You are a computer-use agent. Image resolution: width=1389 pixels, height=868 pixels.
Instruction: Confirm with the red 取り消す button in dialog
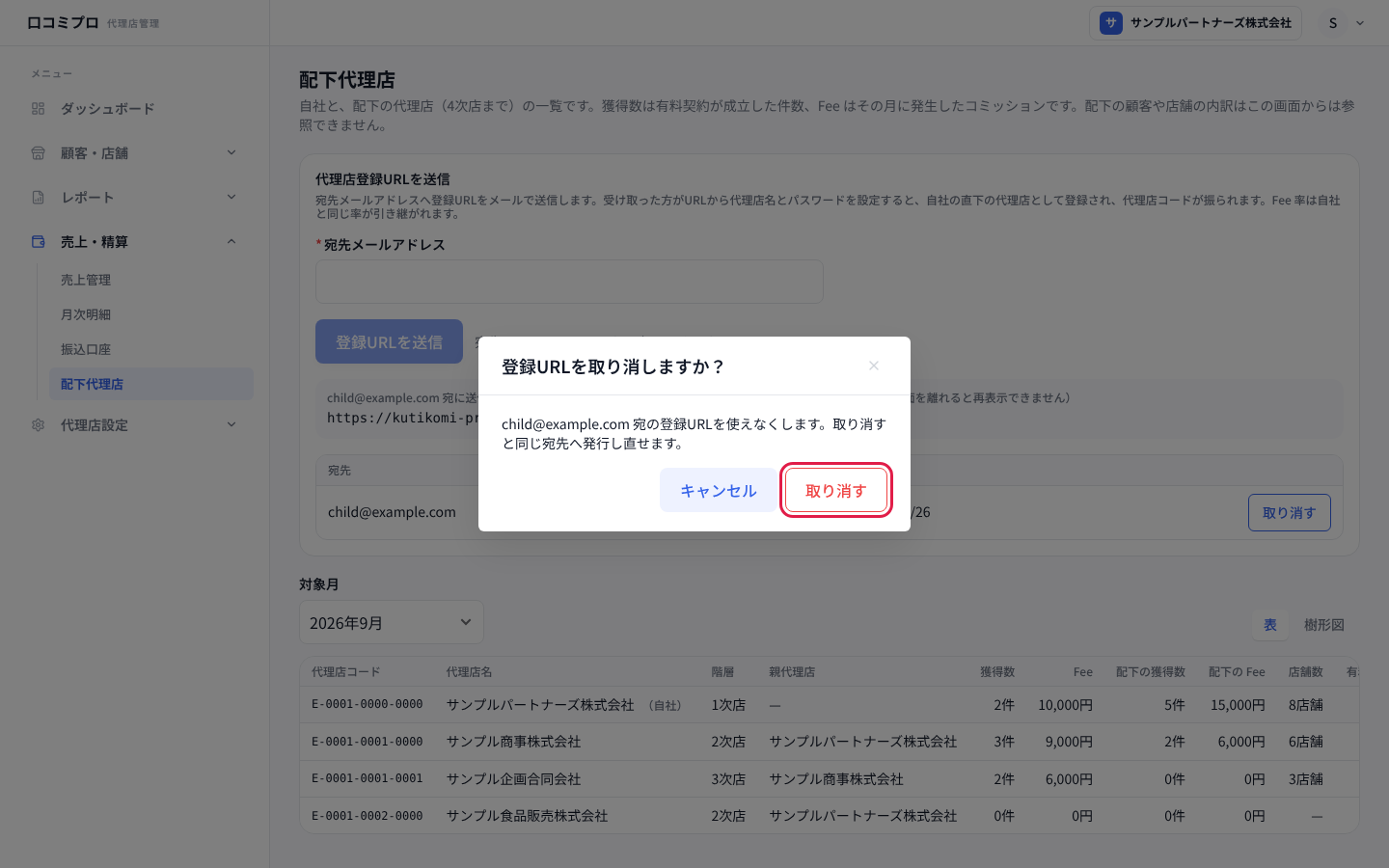[835, 491]
